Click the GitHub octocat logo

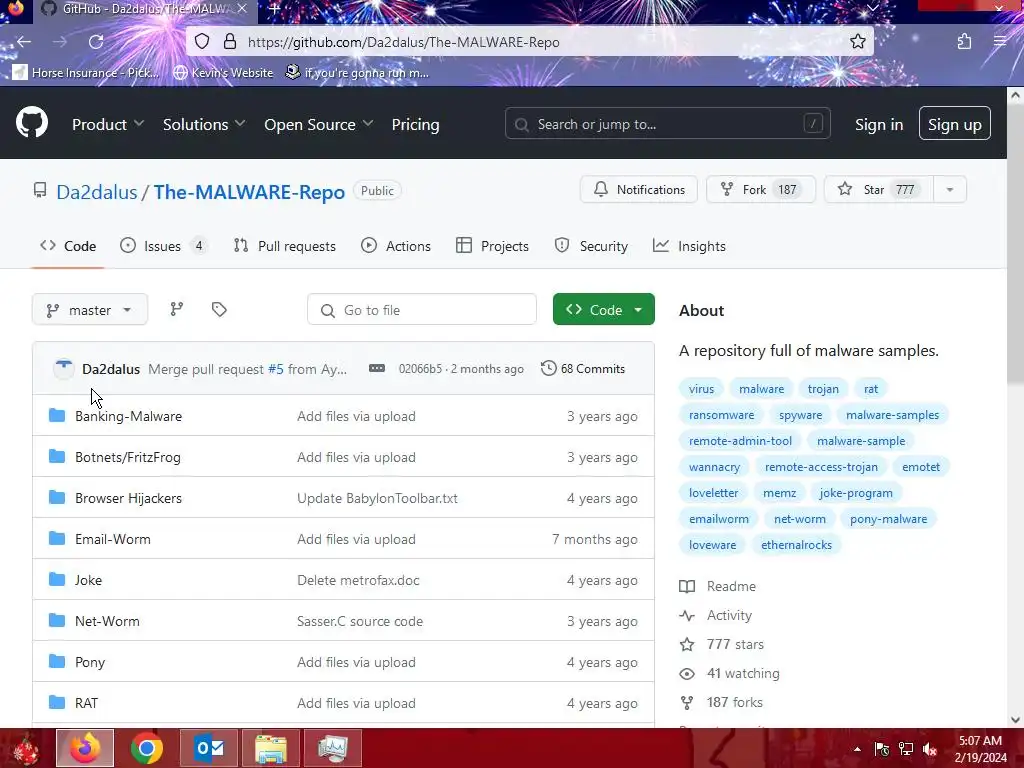point(32,122)
